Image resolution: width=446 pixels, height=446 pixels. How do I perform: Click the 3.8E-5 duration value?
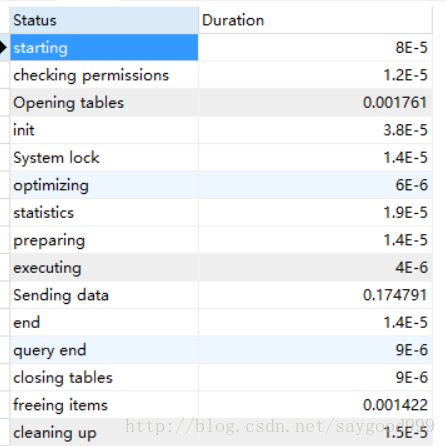click(x=315, y=130)
